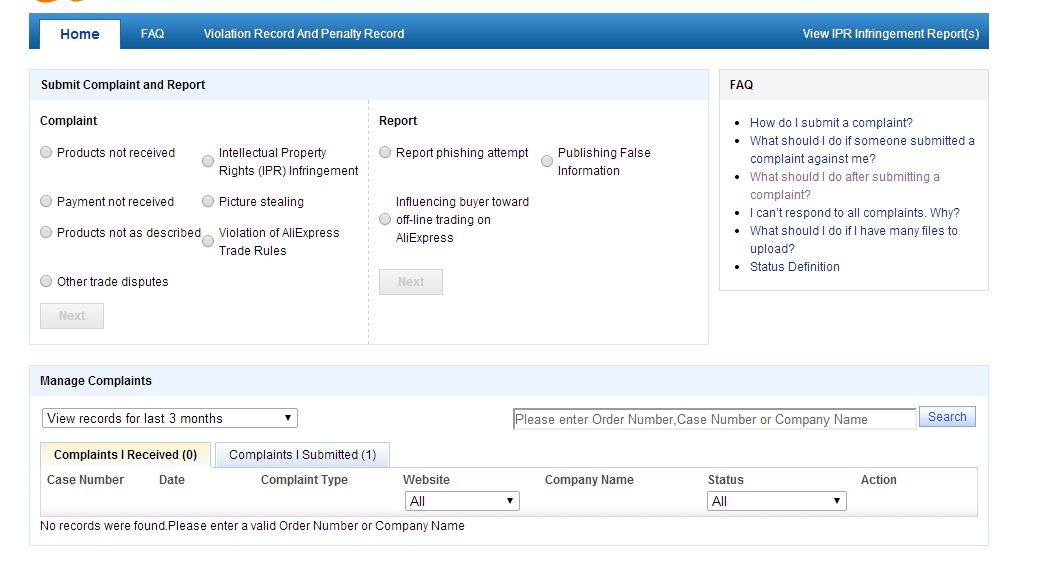This screenshot has width=1057, height=561.
Task: Switch to Complaints I Submitted (1) tab
Action: tap(303, 455)
